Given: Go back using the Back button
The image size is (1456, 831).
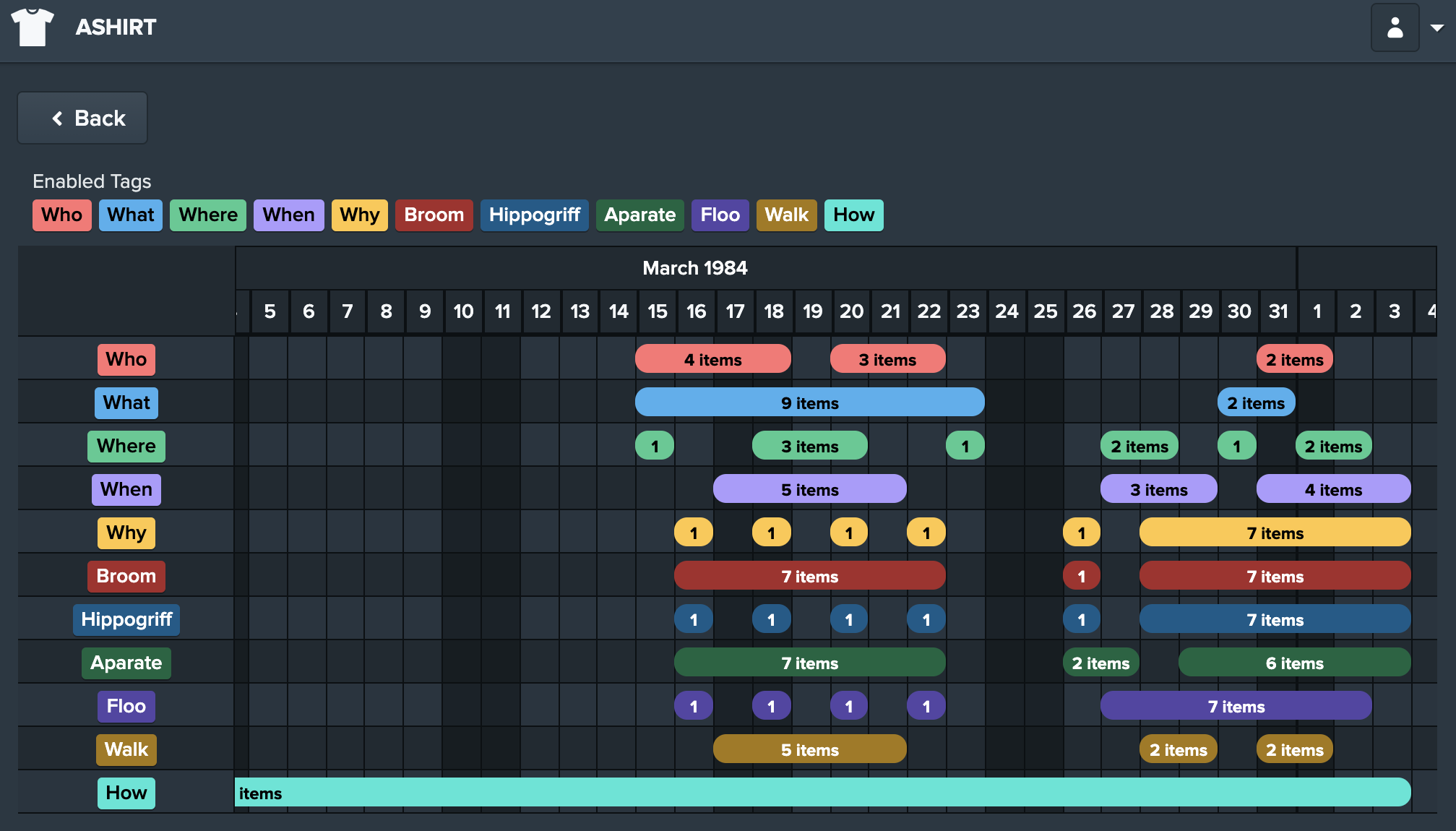Looking at the screenshot, I should [x=82, y=118].
